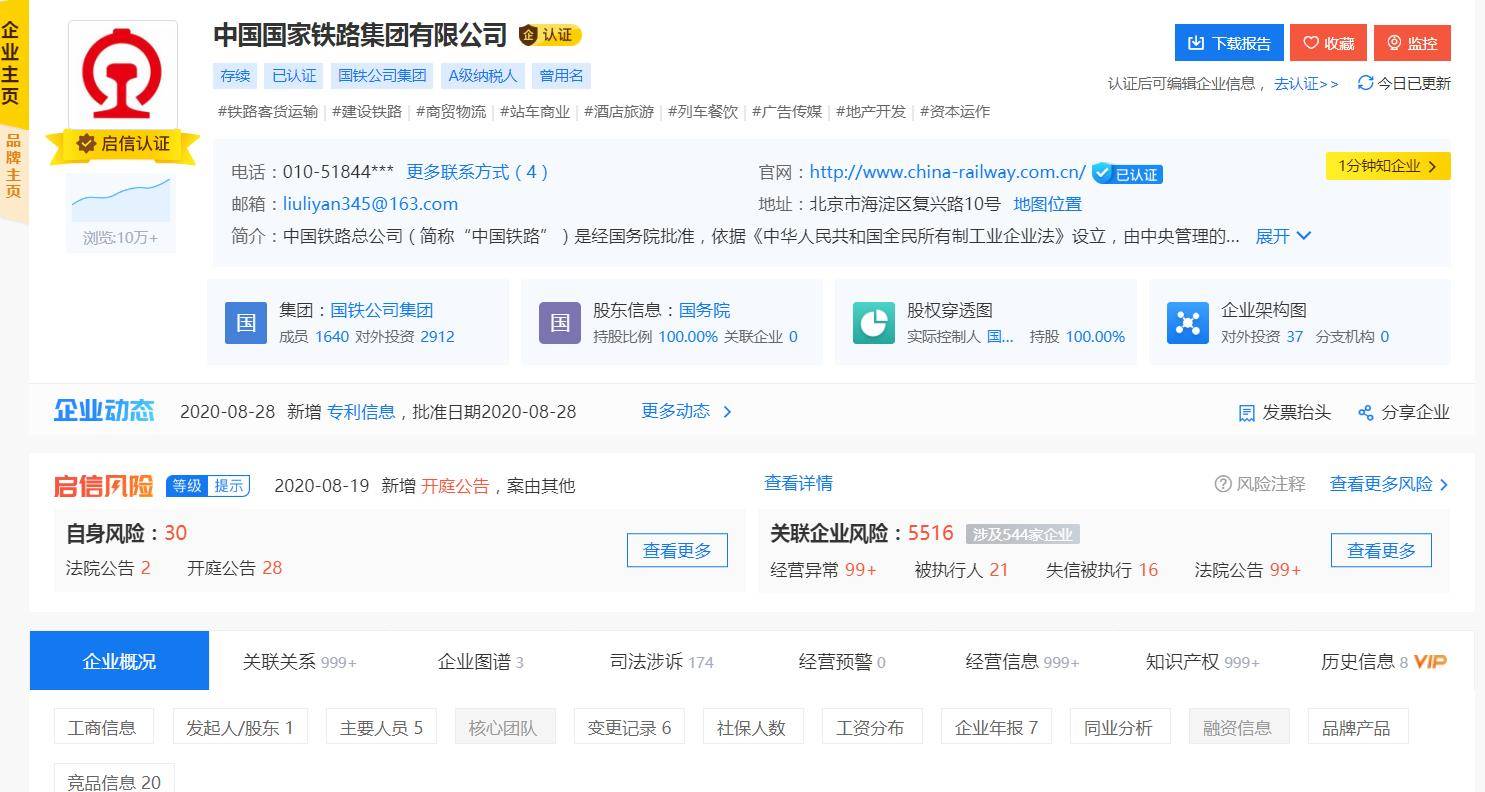Viewport: 1485px width, 792px height.
Task: Open the china-railway.com.cn website link
Action: (947, 172)
